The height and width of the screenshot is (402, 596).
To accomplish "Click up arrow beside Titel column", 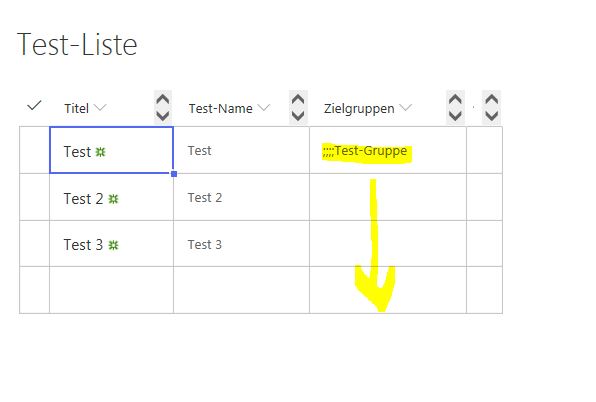I will tap(163, 100).
